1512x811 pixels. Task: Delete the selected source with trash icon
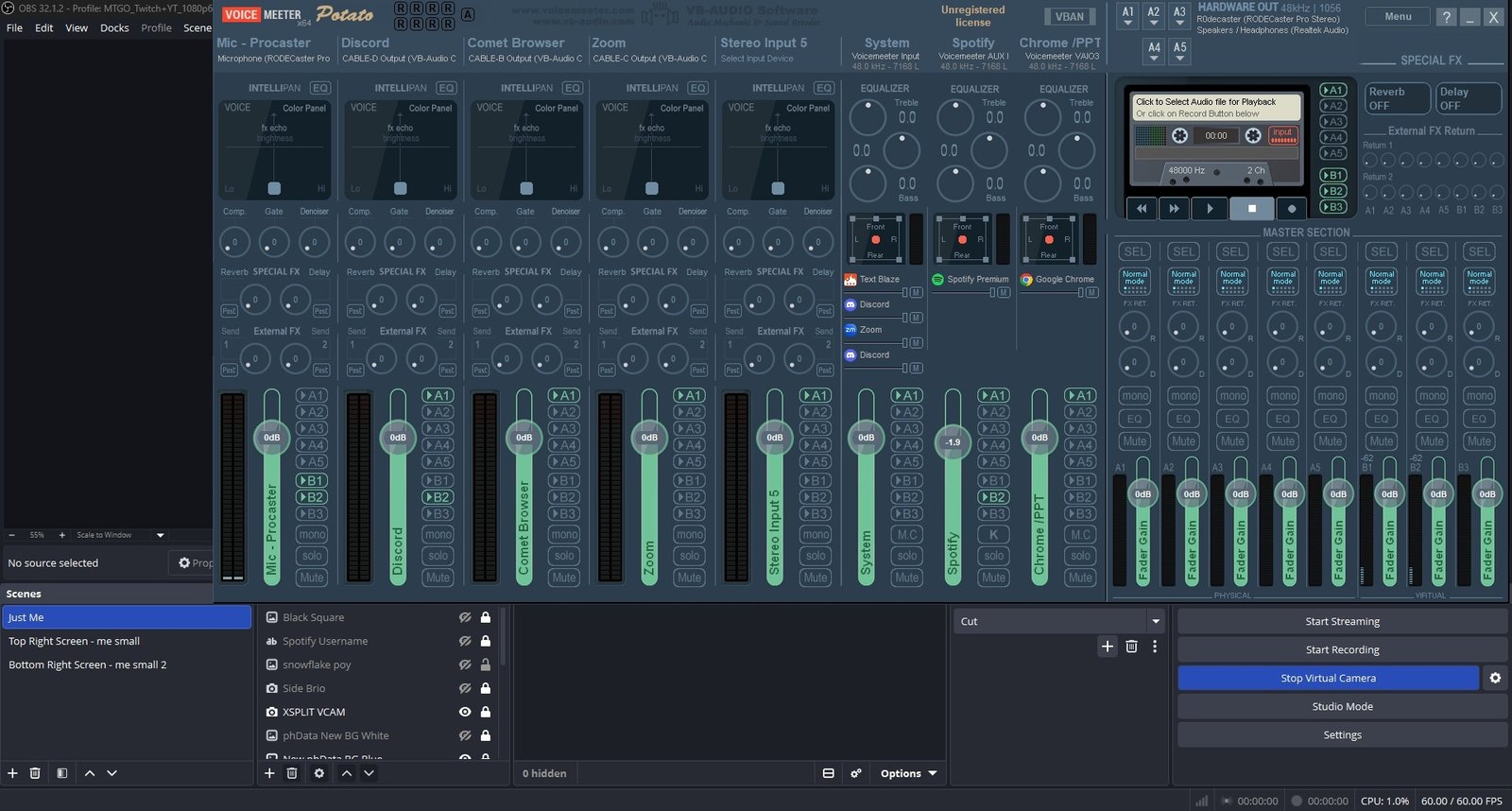[292, 773]
